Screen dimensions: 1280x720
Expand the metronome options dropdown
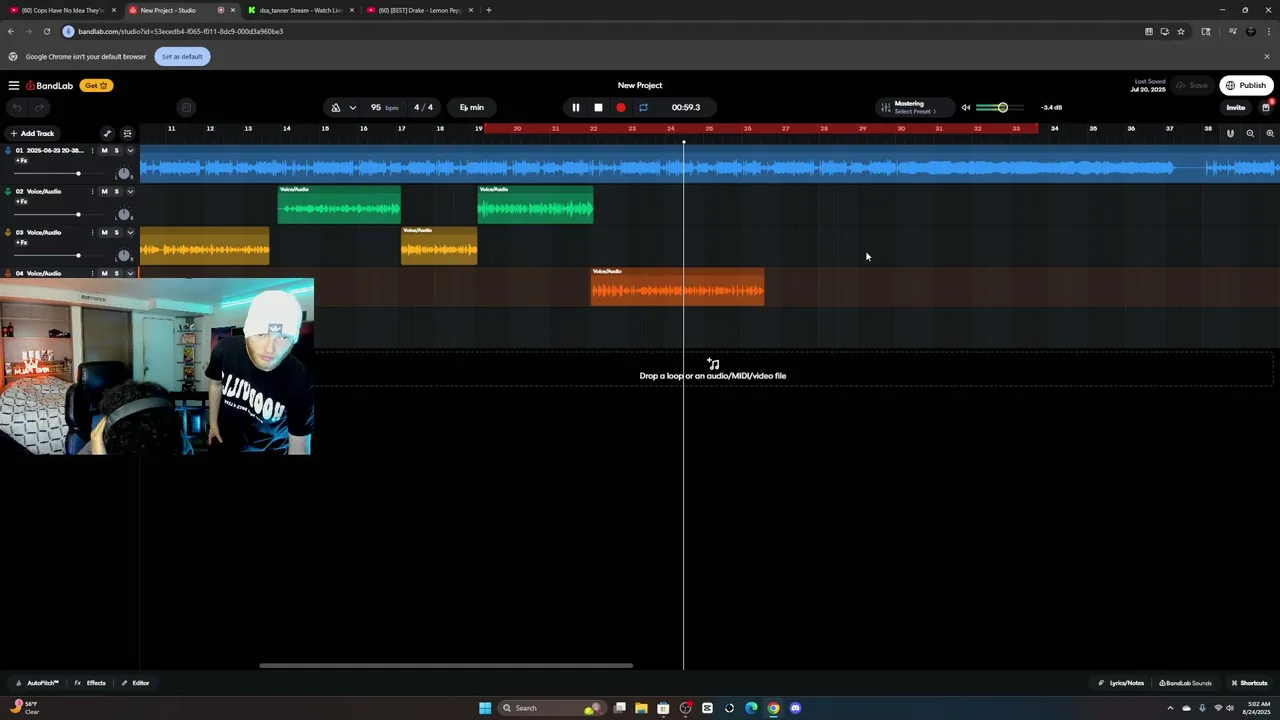coord(352,107)
